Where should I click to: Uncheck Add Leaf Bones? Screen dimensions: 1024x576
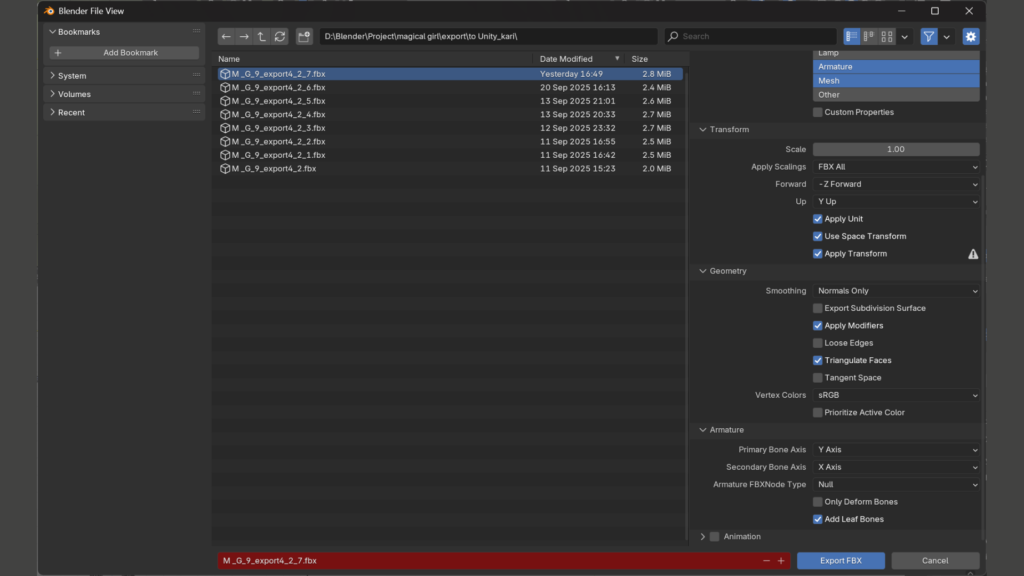(x=818, y=519)
